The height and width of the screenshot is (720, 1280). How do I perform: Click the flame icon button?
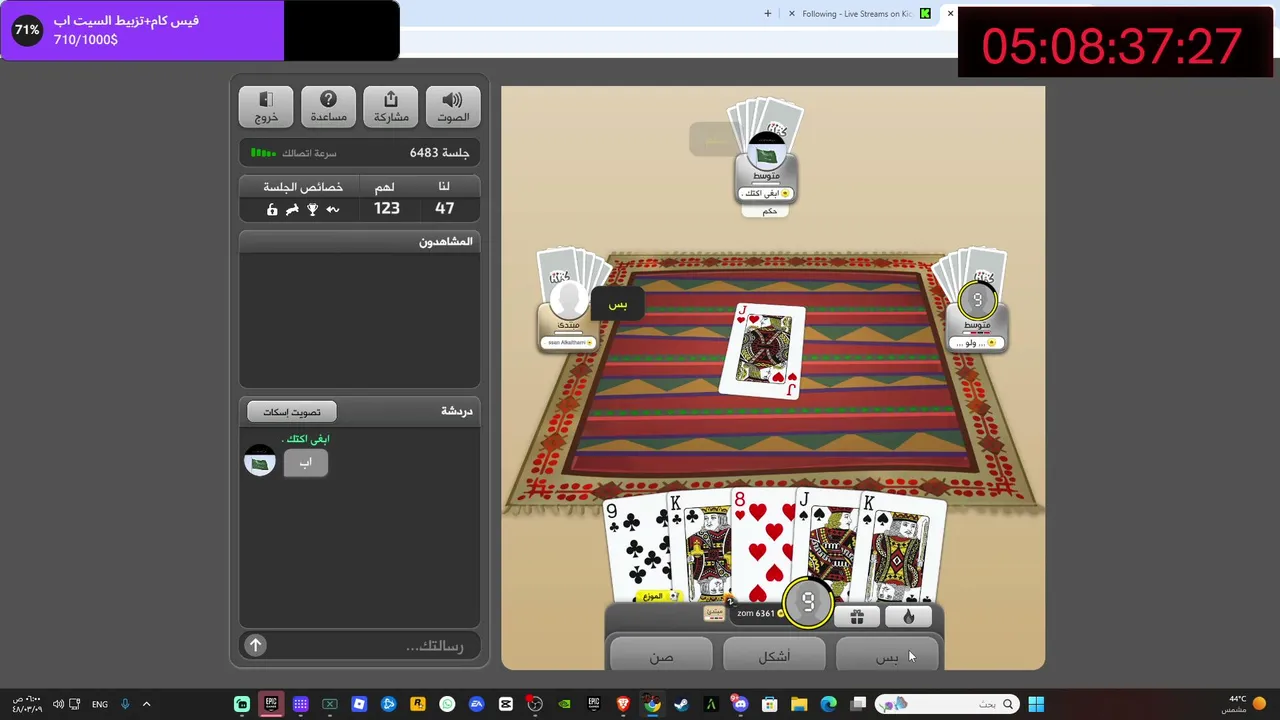[908, 617]
